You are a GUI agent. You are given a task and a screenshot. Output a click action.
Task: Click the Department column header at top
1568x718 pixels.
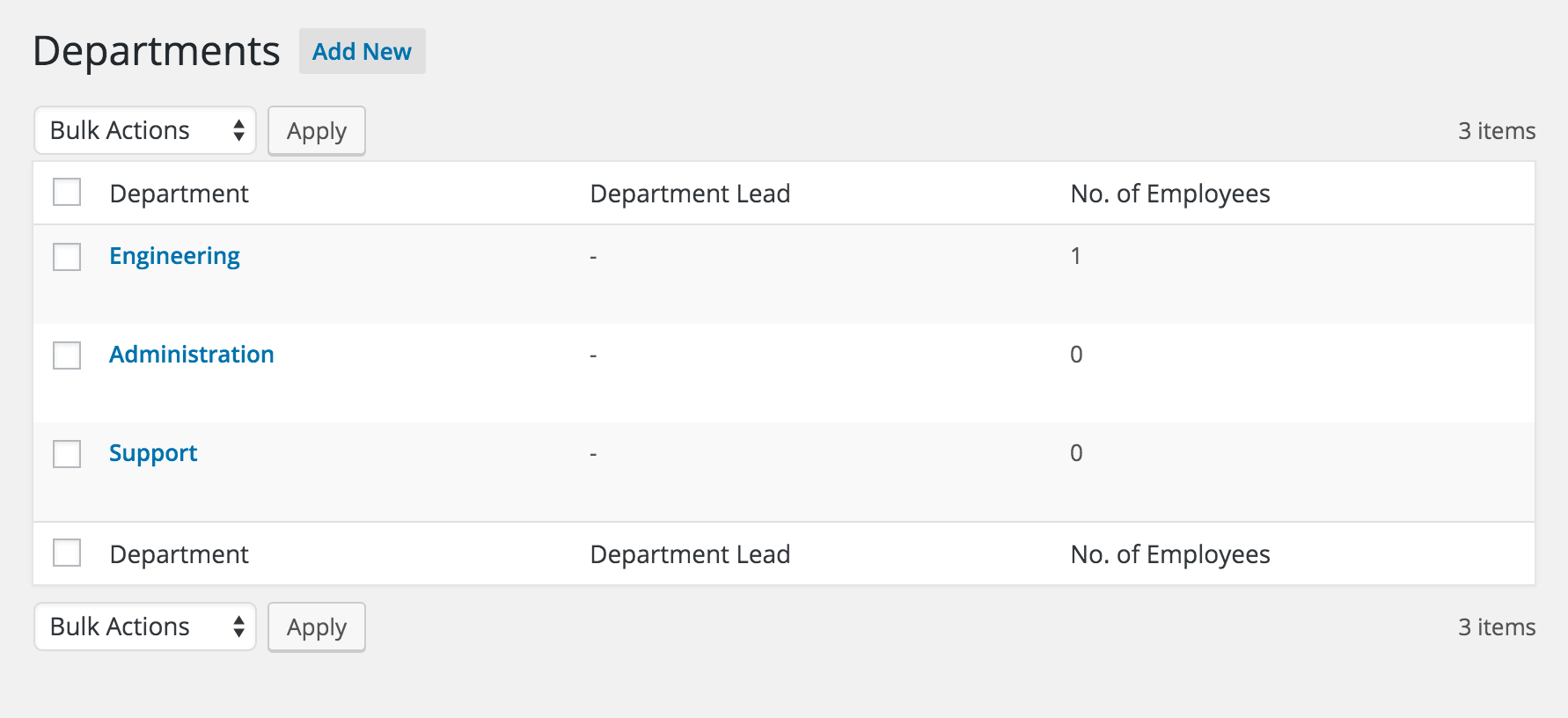(x=179, y=194)
